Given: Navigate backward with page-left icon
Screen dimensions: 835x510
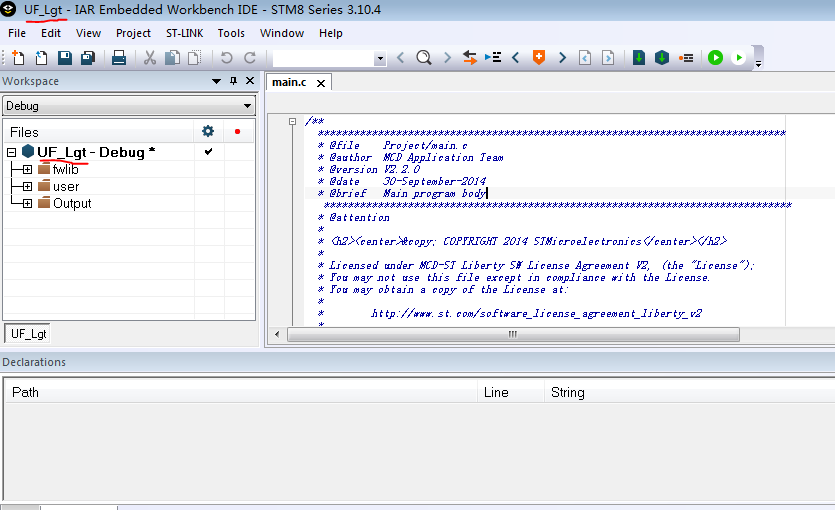Looking at the screenshot, I should 585,57.
